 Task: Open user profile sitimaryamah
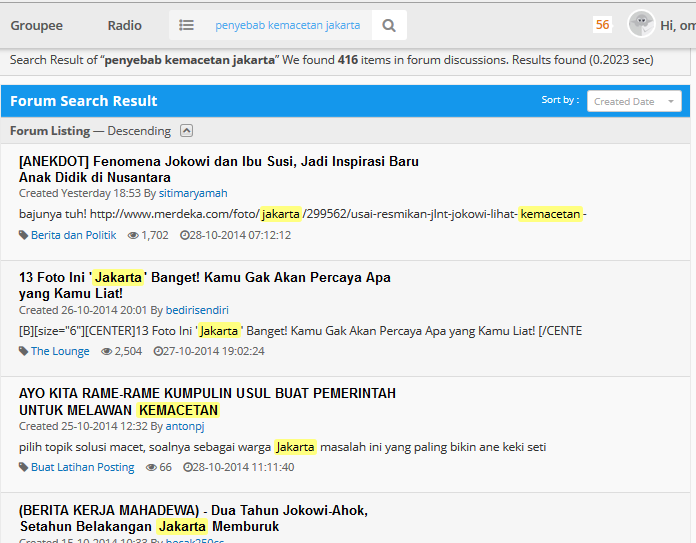click(193, 193)
